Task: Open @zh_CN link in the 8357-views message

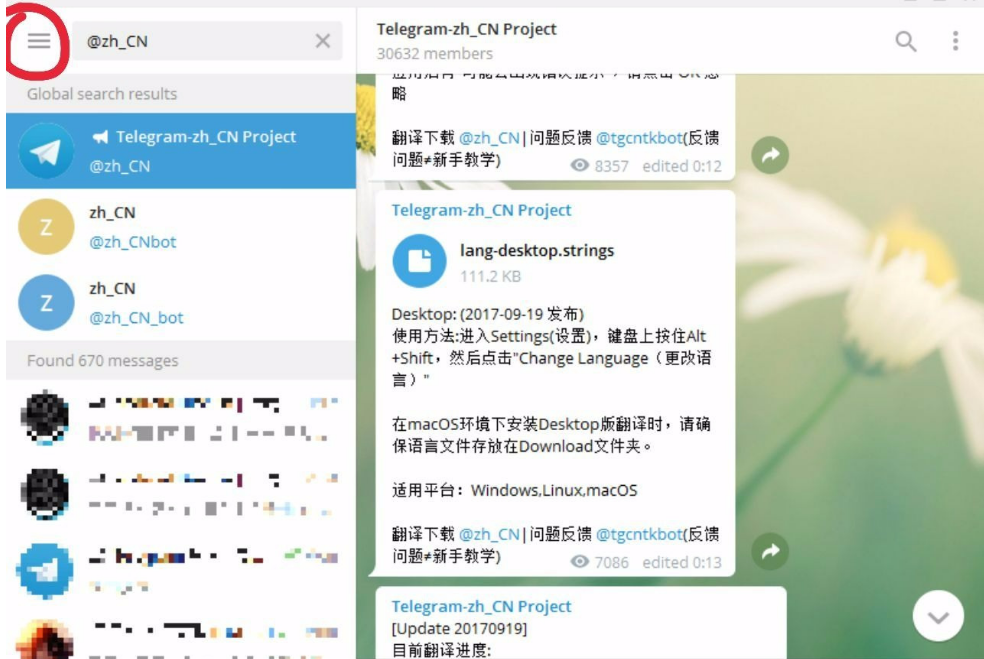Action: pos(489,138)
